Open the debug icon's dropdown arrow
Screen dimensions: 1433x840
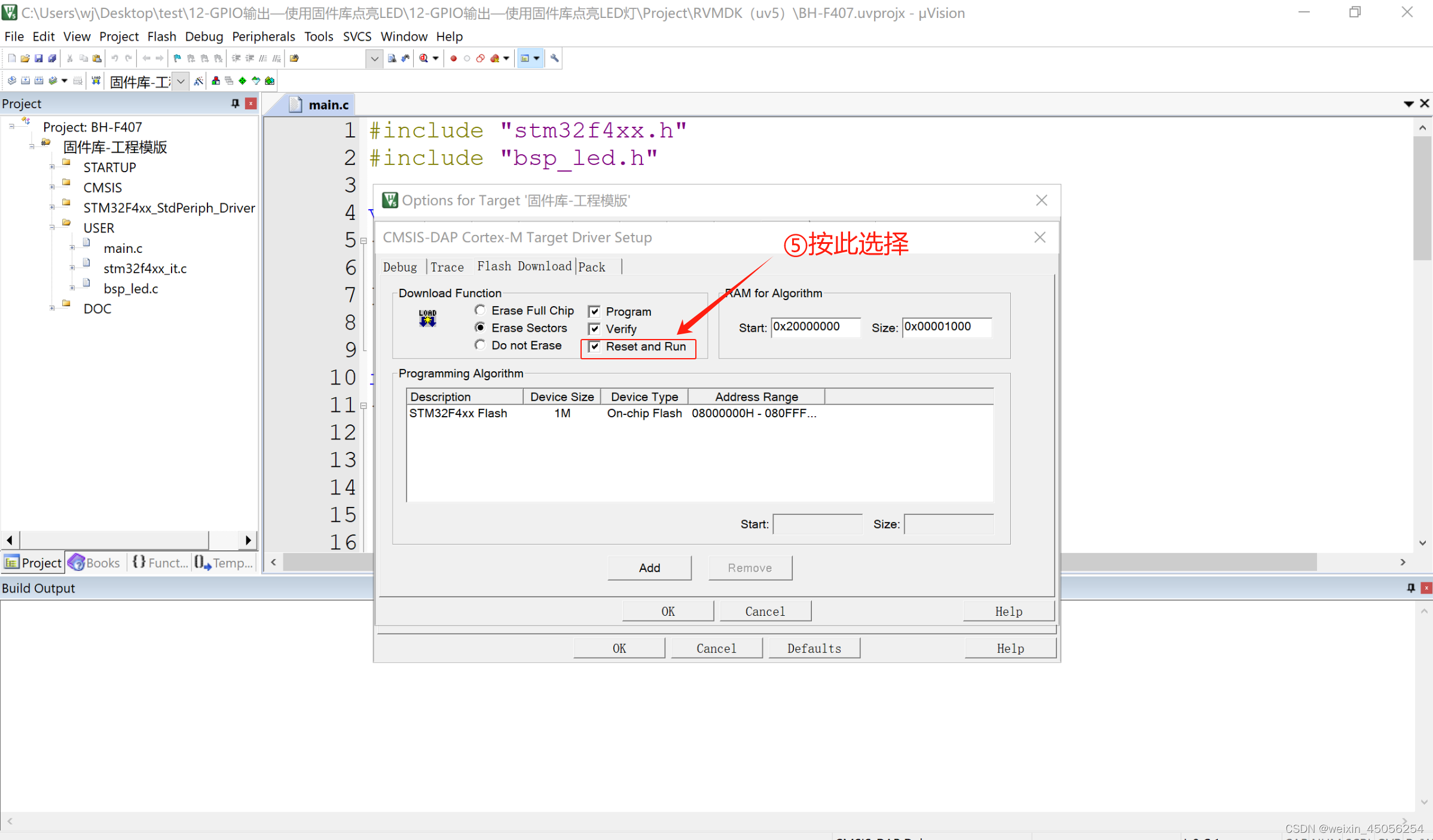(x=436, y=58)
